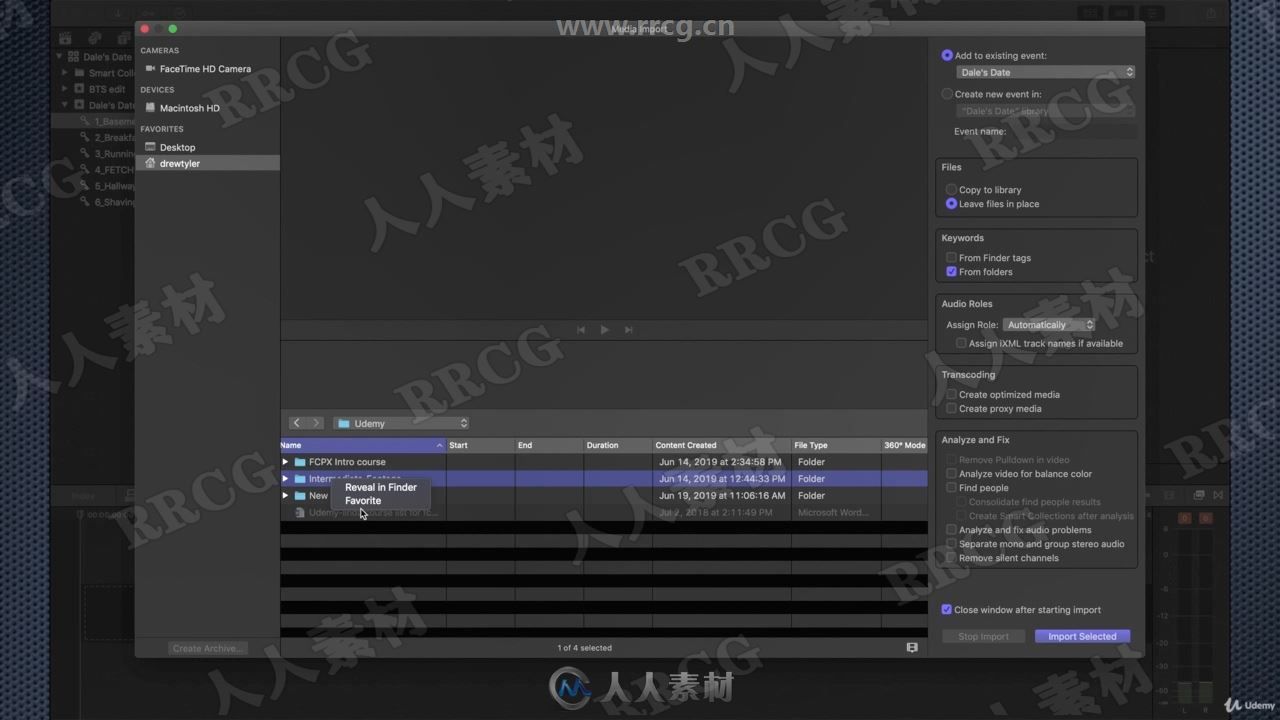Uncheck keywords From folders
Viewport: 1280px width, 720px height.
[x=951, y=272]
